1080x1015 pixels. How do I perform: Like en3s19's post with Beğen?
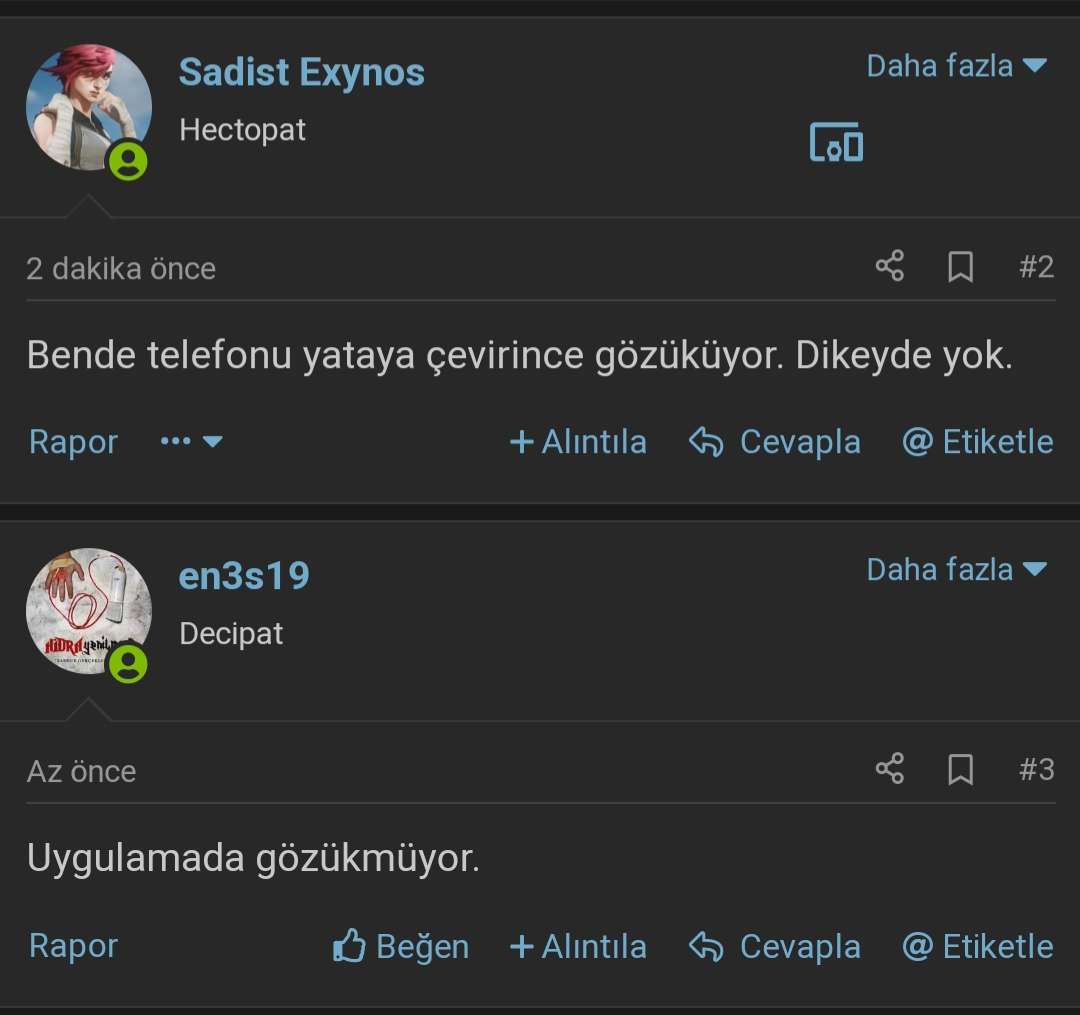coord(400,946)
